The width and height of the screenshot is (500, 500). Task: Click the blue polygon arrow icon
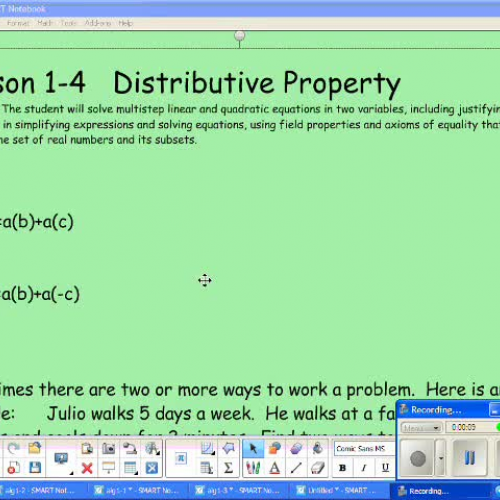click(229, 448)
